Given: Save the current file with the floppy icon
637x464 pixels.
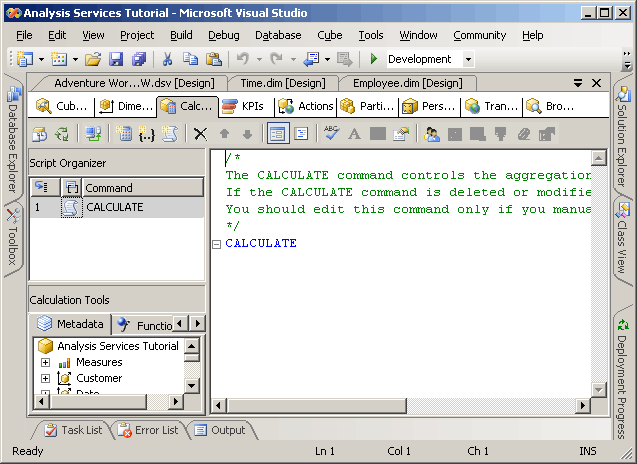Looking at the screenshot, I should pos(116,59).
